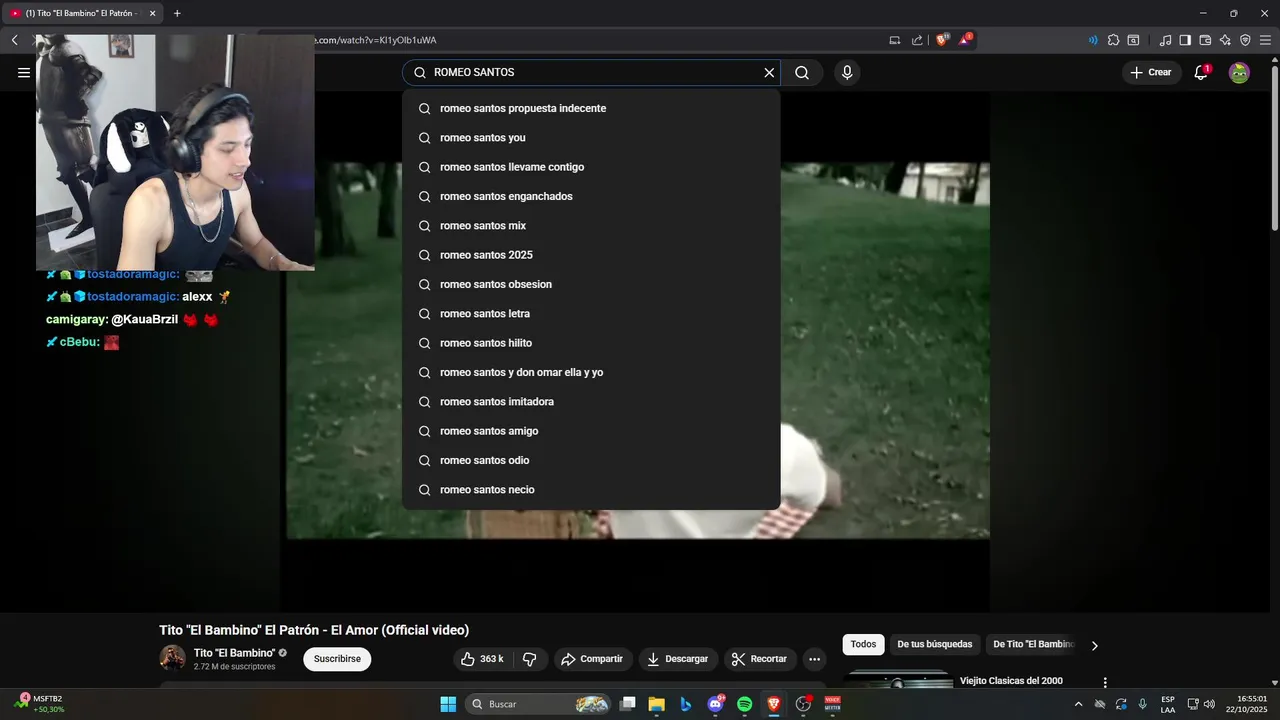This screenshot has height=720, width=1280.
Task: Choose suggestion romeo santos llevame contigo
Action: click(591, 167)
